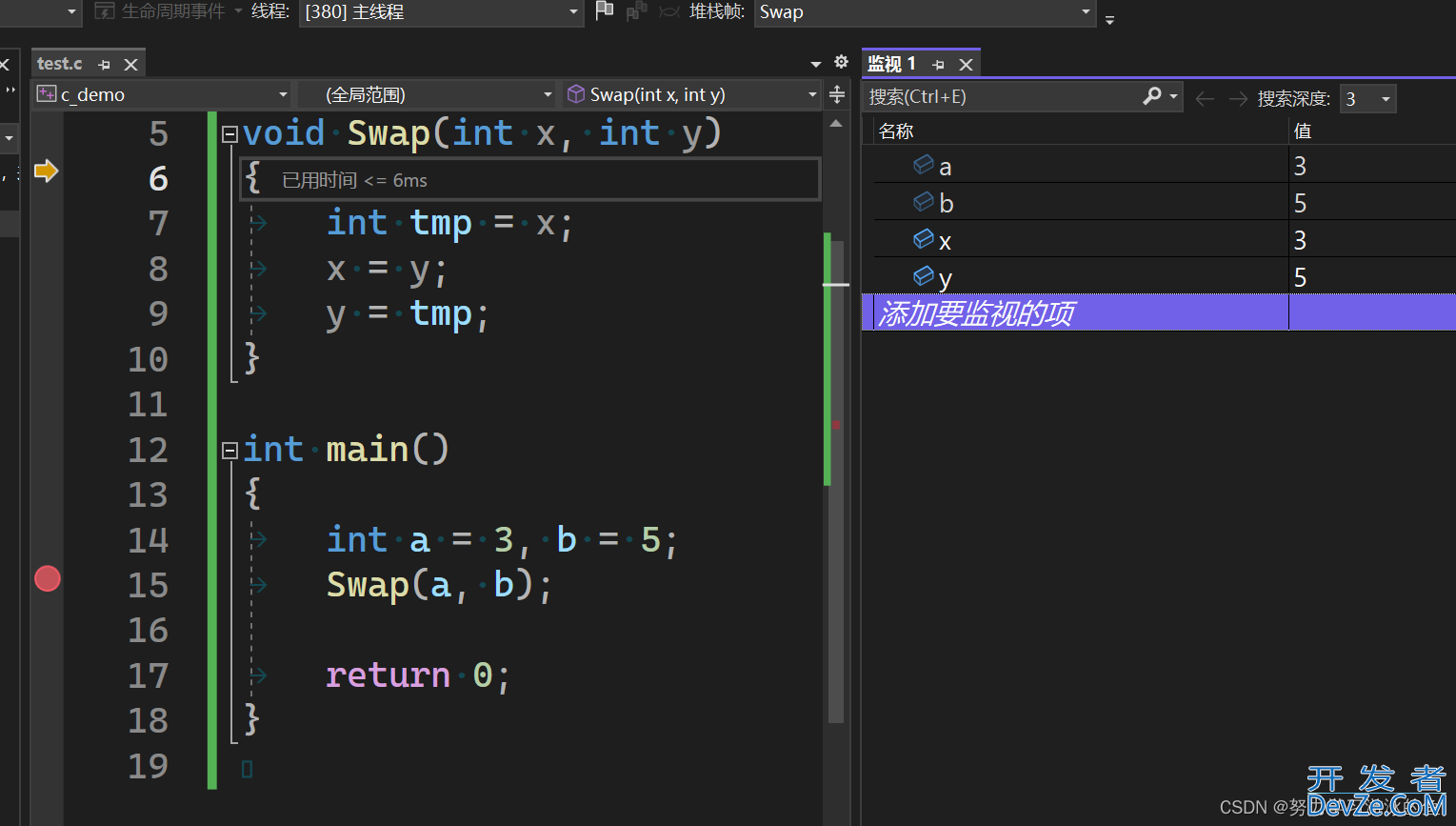Close the 监视 1 watch window
Image resolution: width=1456 pixels, height=826 pixels.
(x=966, y=65)
